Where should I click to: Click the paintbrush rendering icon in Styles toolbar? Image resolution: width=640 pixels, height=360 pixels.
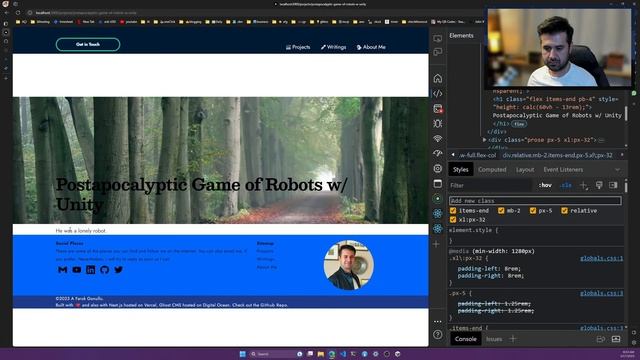click(x=599, y=185)
